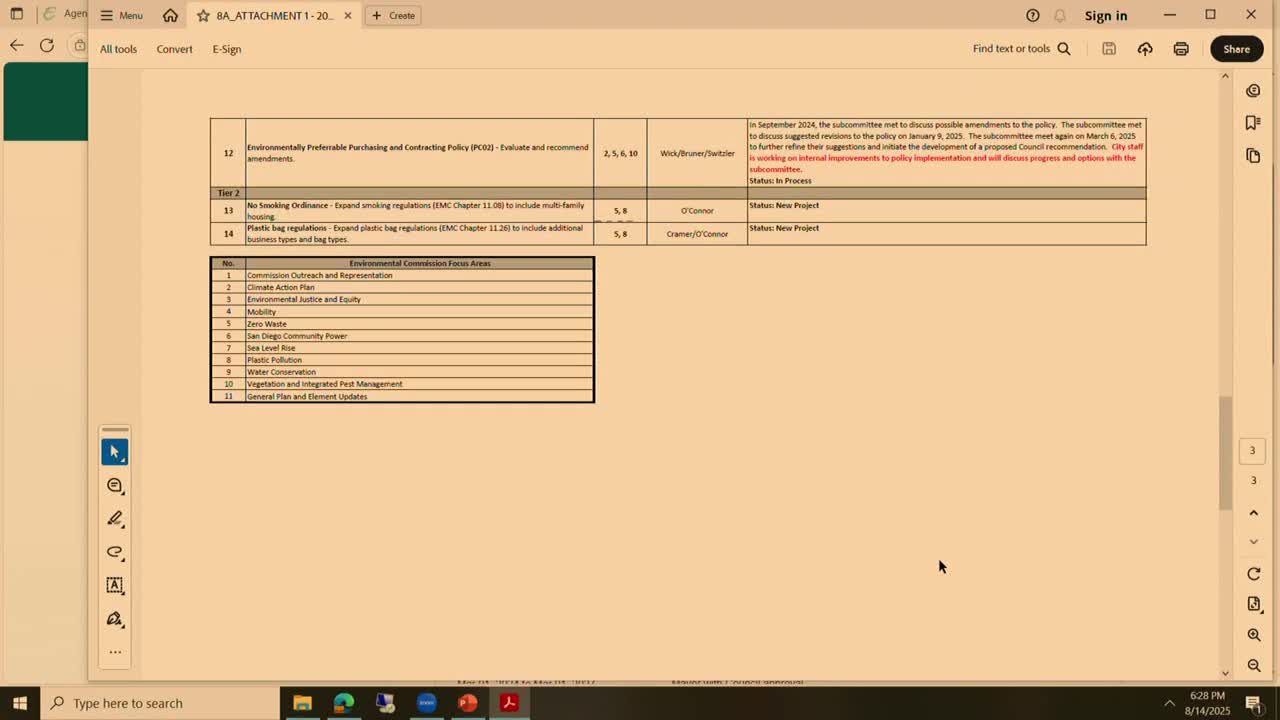1280x720 pixels.
Task: Open the page display settings icon
Action: click(x=1253, y=604)
